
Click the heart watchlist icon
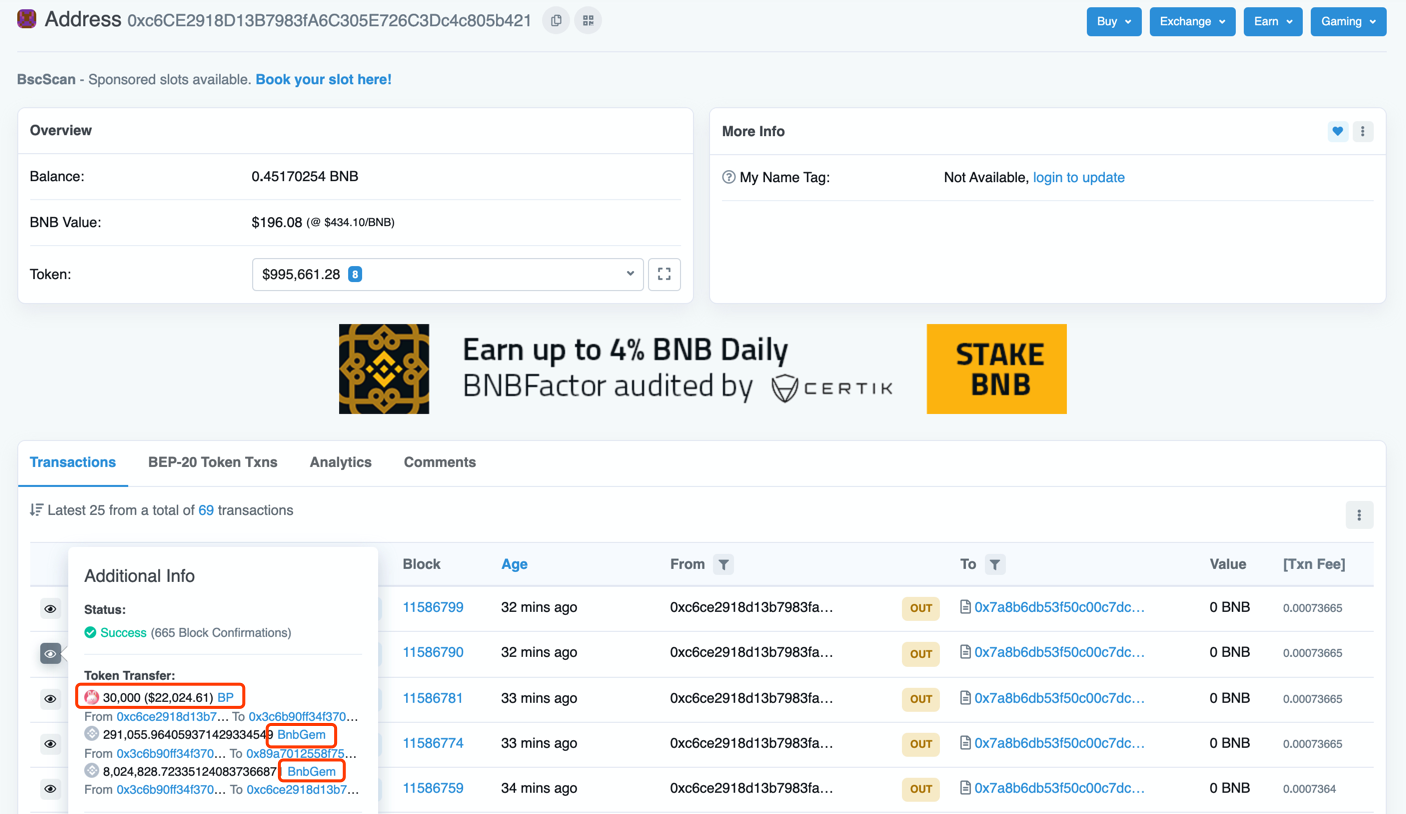pyautogui.click(x=1338, y=131)
